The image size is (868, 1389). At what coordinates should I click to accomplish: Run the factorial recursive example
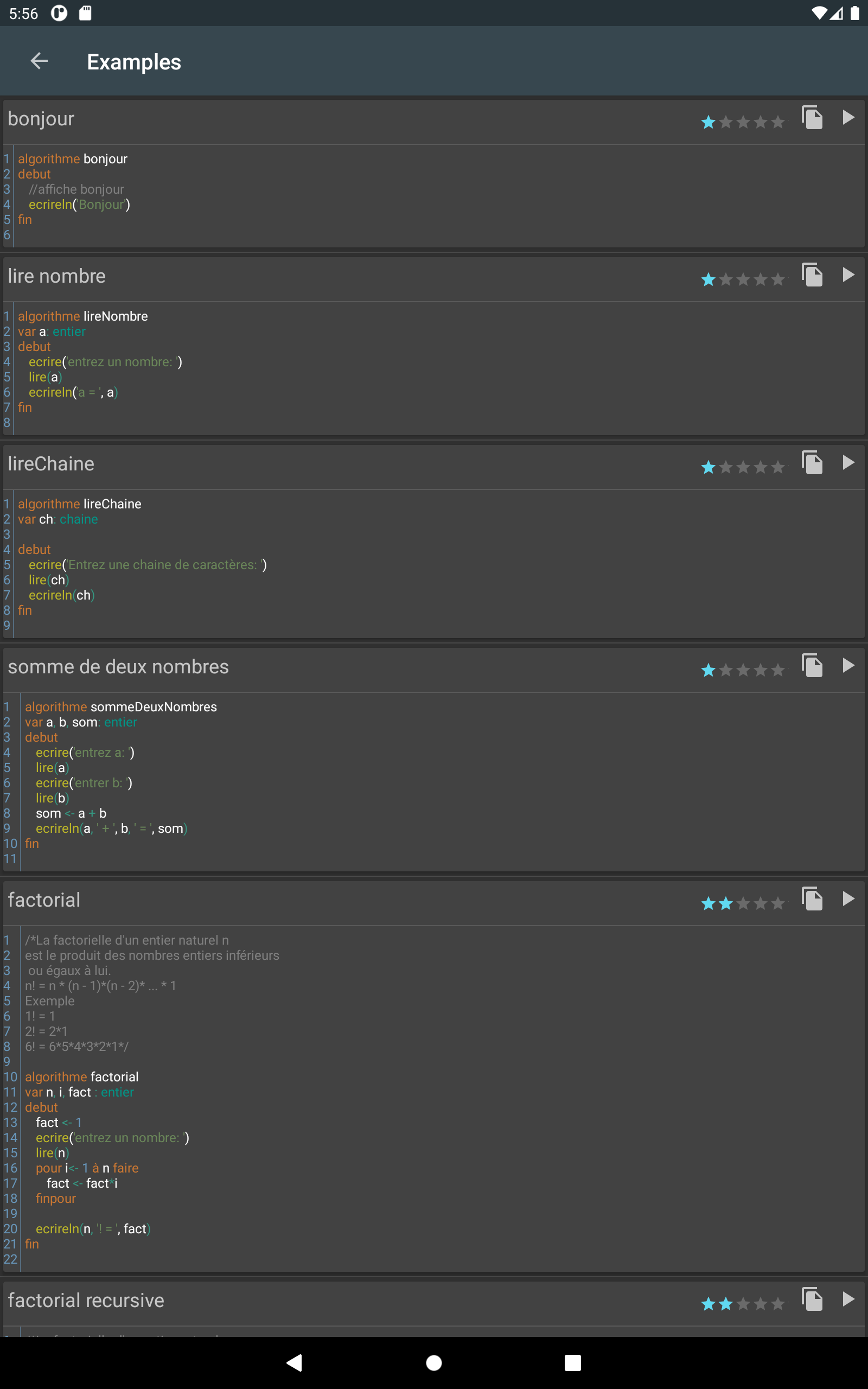point(848,1299)
